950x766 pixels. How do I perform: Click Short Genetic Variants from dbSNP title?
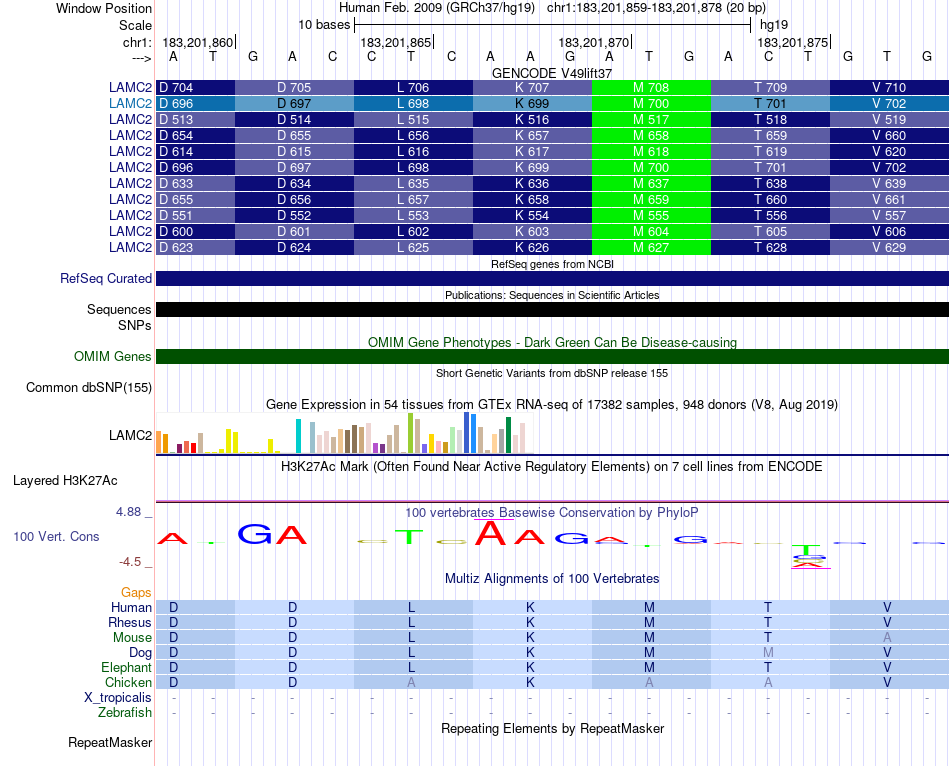tap(552, 373)
